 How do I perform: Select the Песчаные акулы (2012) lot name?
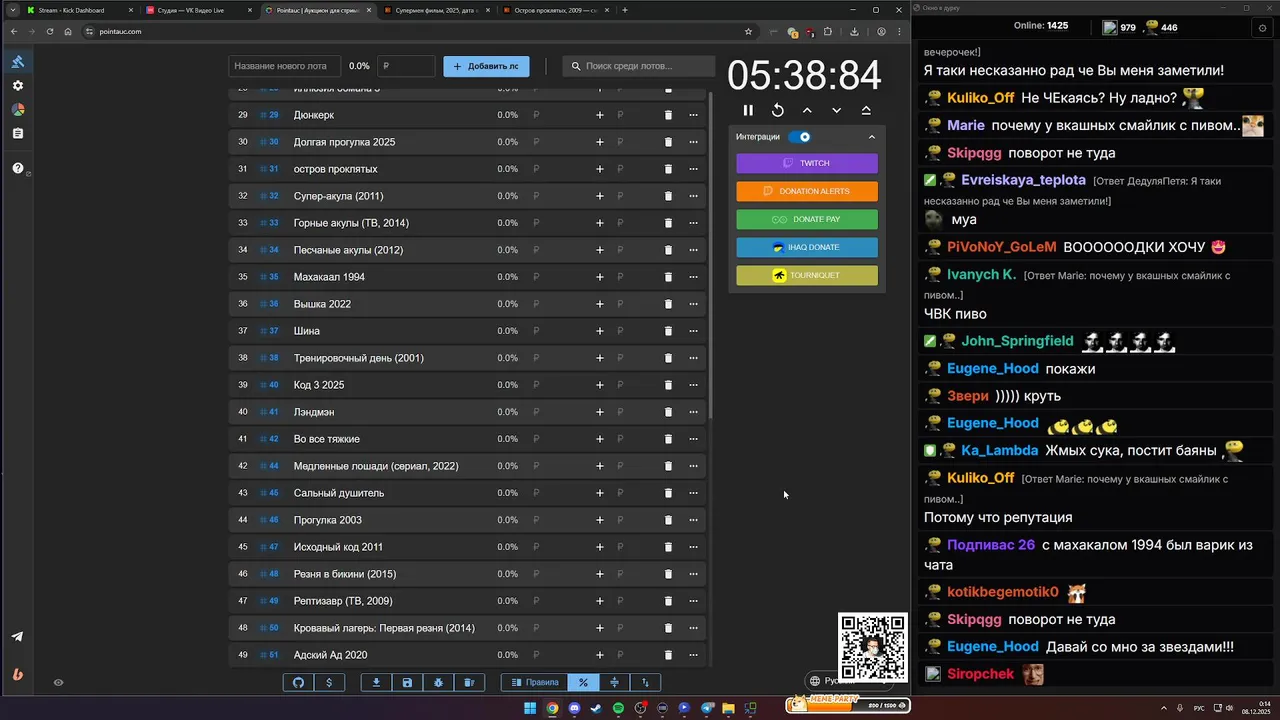point(348,250)
